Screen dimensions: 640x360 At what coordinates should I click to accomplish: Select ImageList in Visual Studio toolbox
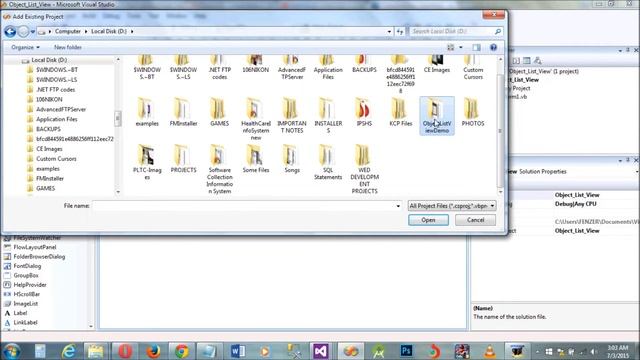click(x=25, y=304)
